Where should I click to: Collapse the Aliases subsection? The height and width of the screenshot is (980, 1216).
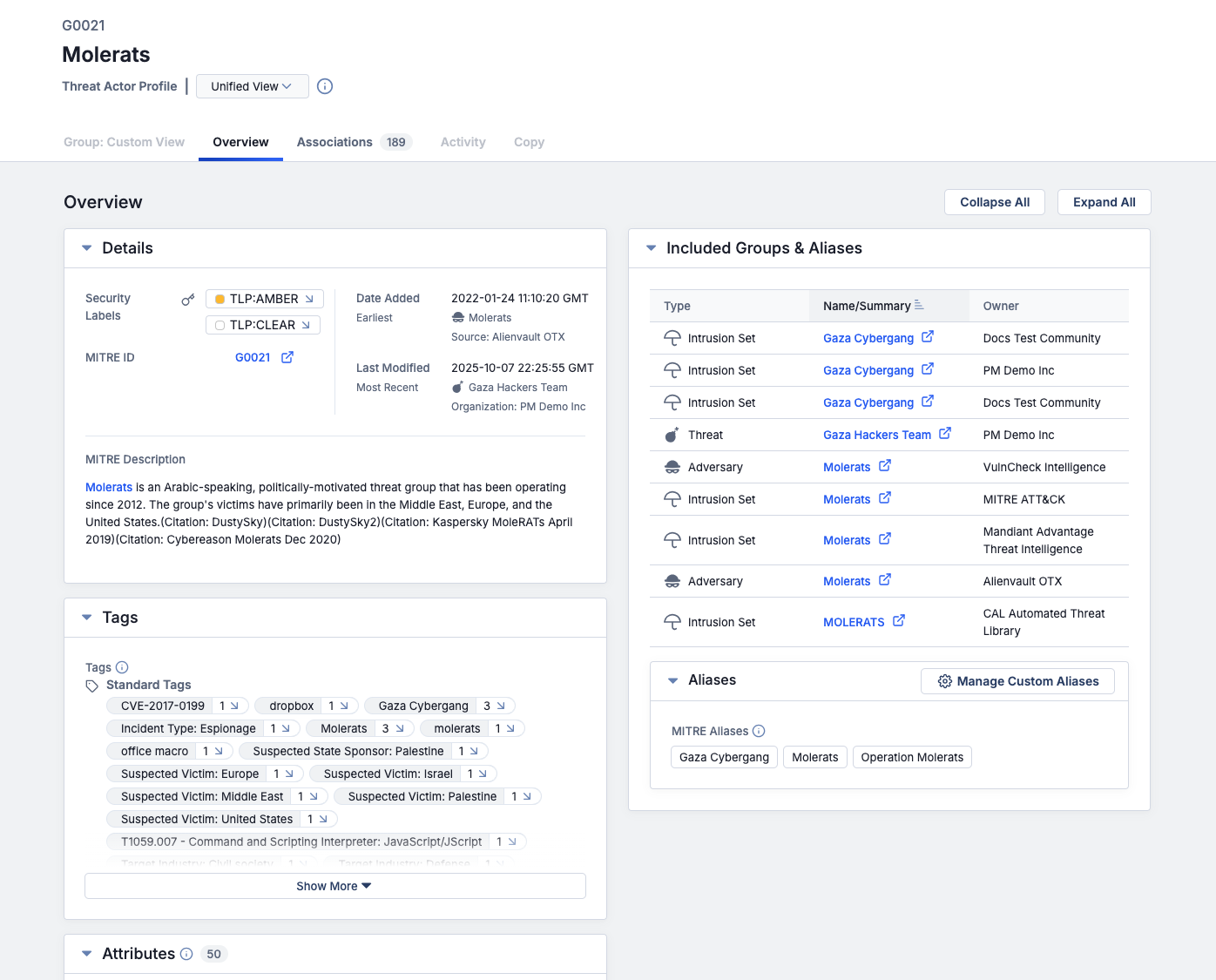point(672,680)
